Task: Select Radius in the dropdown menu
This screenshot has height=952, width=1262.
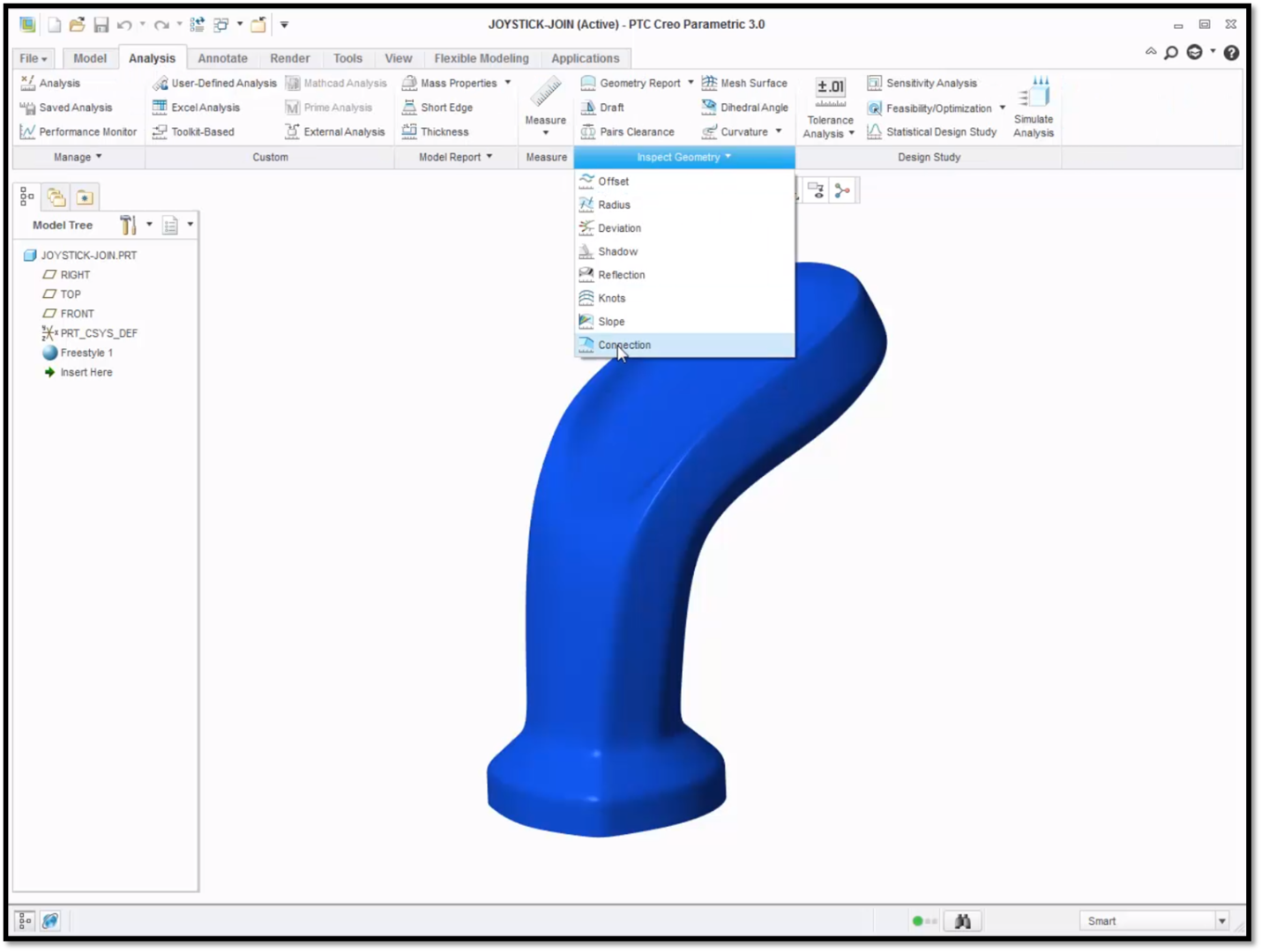Action: [684, 205]
